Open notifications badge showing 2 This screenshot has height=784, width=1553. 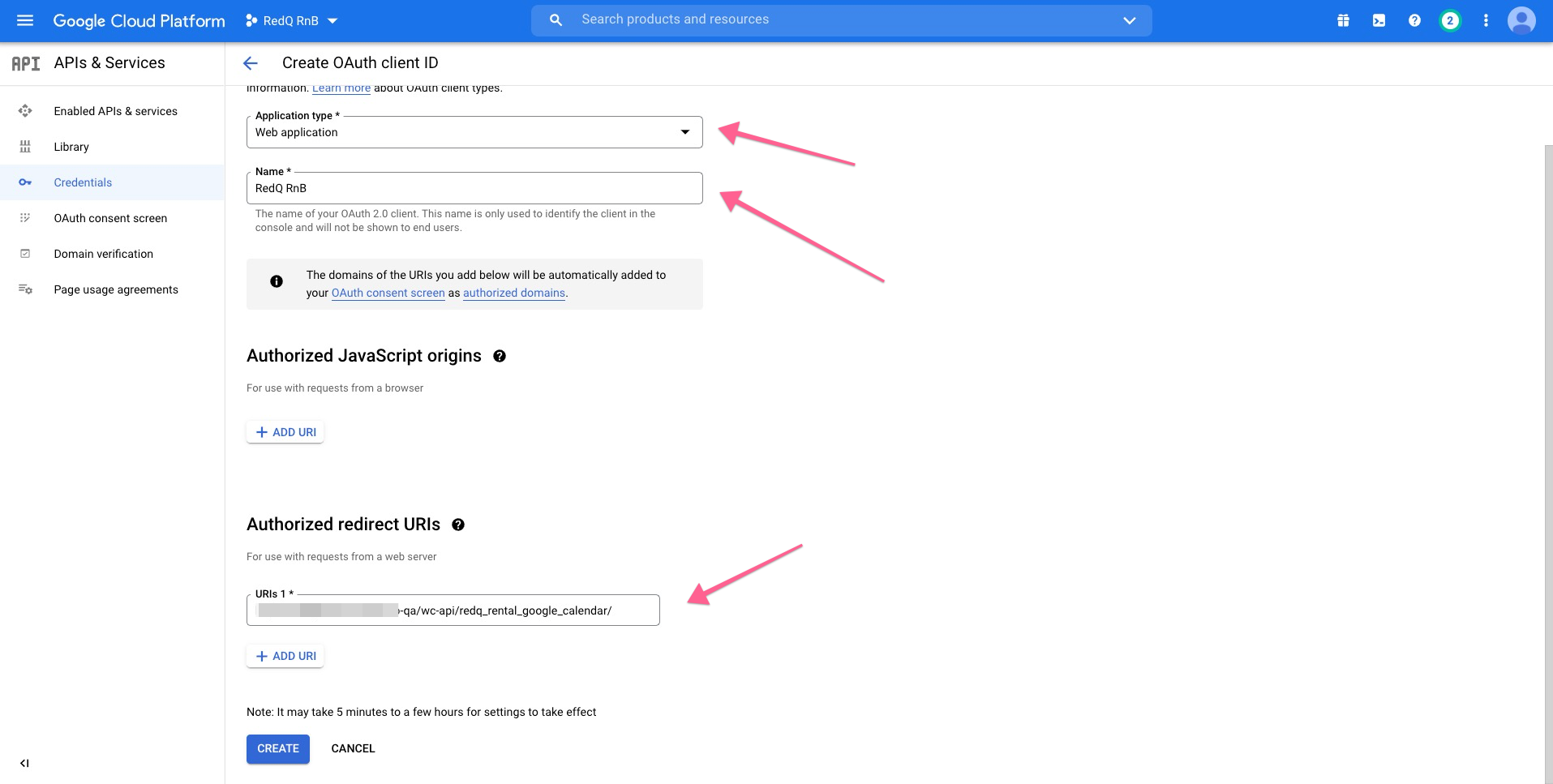1450,21
